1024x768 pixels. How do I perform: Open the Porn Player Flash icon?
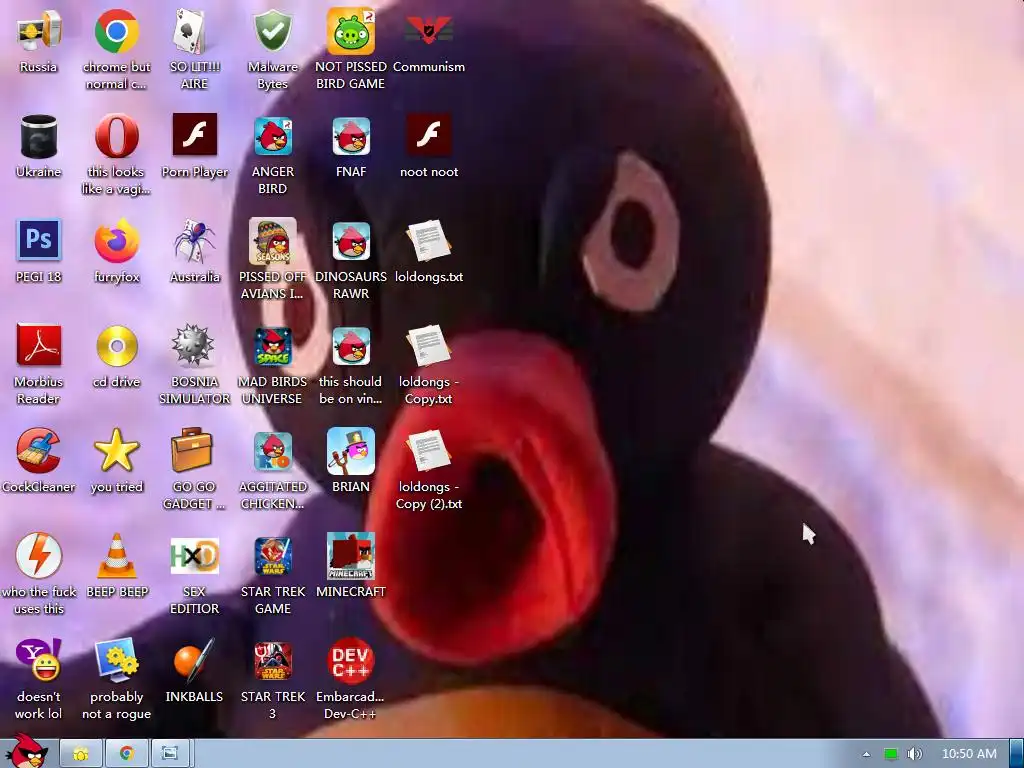point(194,135)
